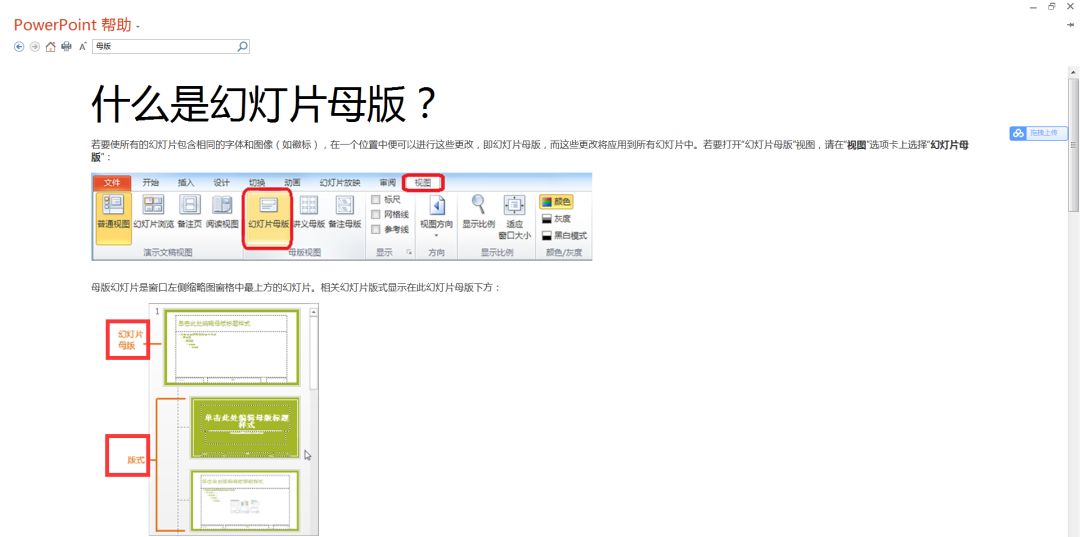Click the green title layout thumbnail

pos(245,428)
